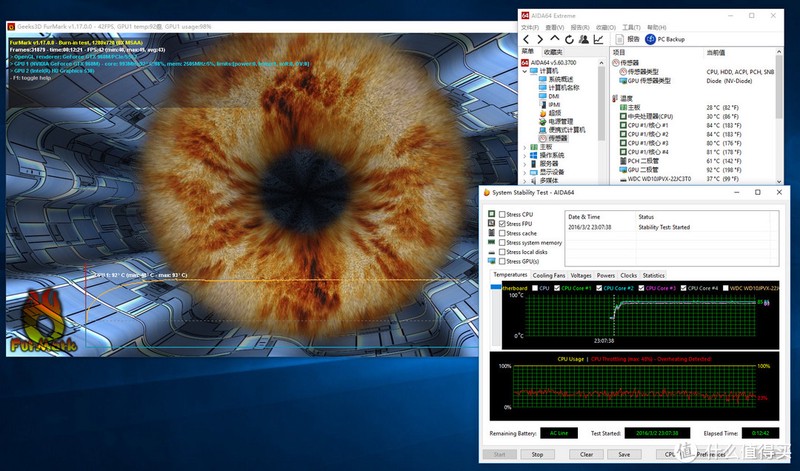Screen dimensions: 800x471
Task: Uncheck CPU Core #4 in graph legend
Action: pos(683,288)
